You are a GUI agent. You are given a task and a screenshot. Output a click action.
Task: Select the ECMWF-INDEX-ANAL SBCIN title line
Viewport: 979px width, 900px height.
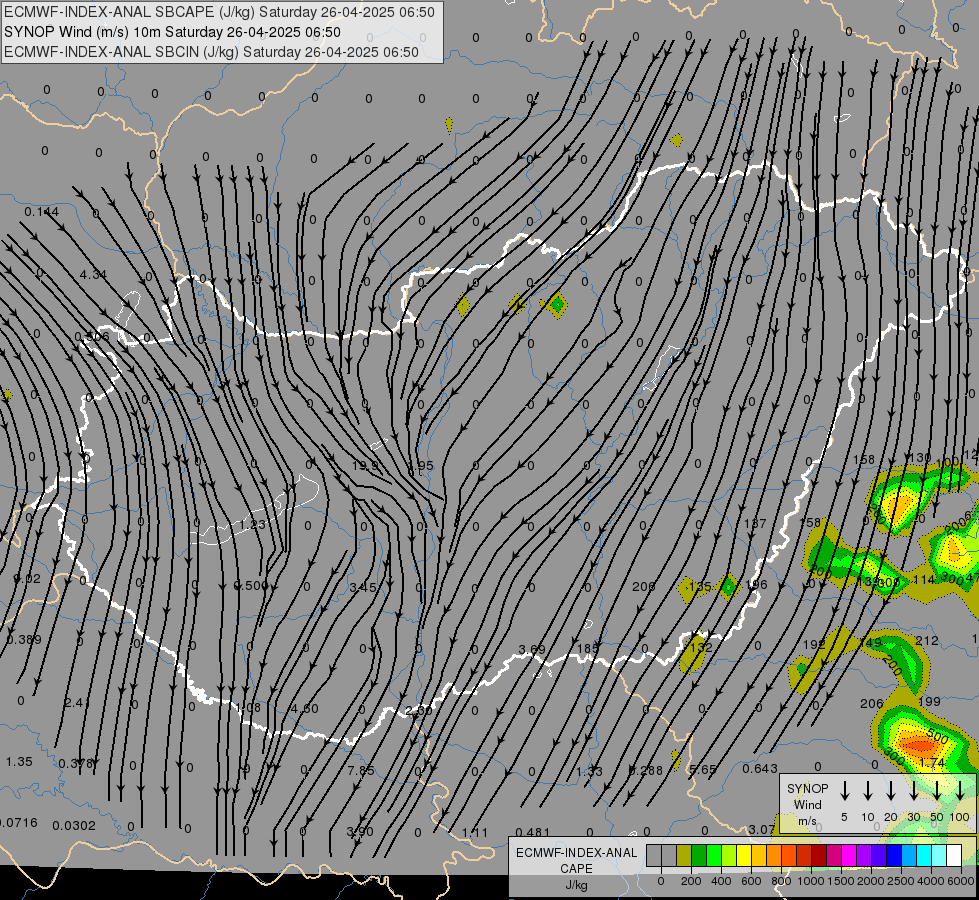pos(211,52)
